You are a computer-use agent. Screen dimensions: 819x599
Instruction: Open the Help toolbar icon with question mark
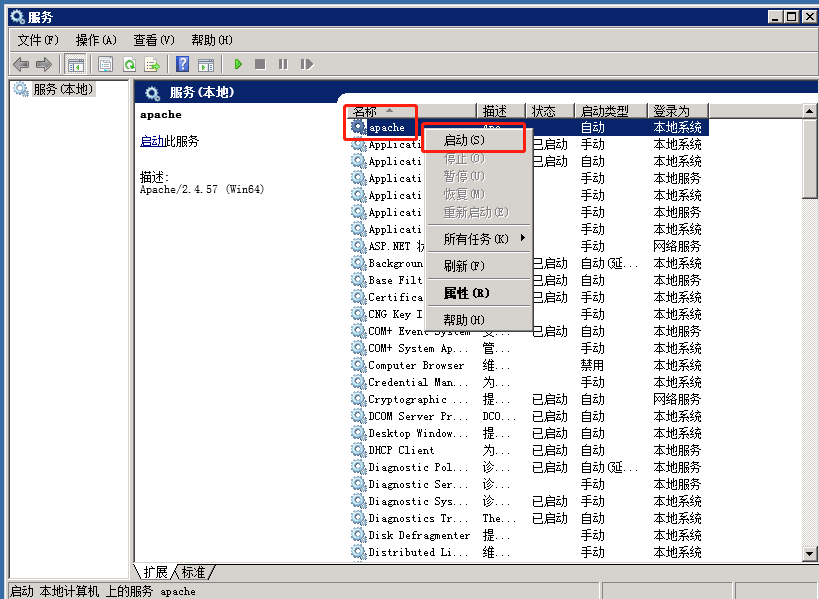(182, 64)
